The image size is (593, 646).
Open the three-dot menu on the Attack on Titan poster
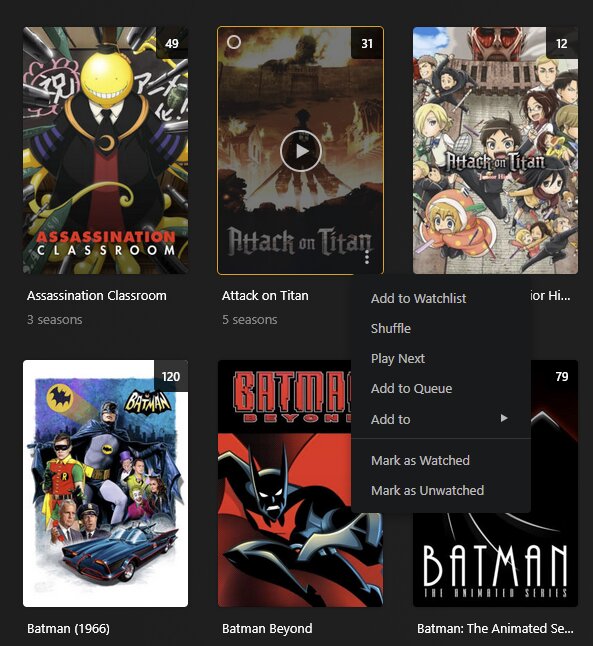tap(367, 257)
